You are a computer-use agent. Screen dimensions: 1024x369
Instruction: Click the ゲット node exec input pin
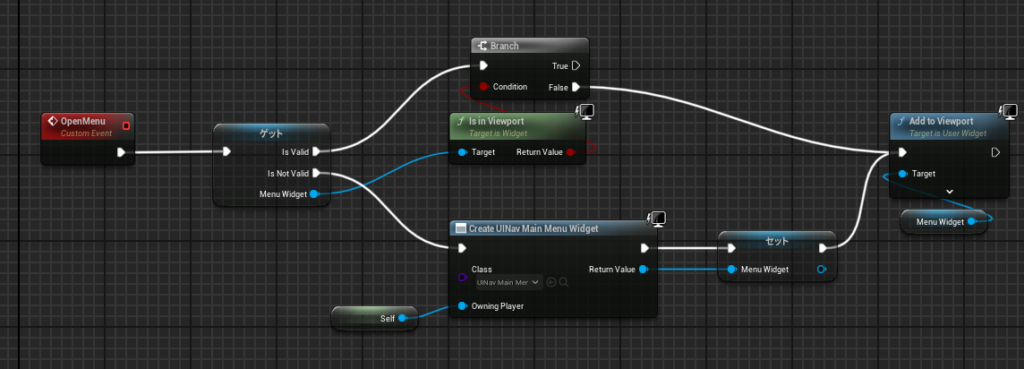point(226,152)
